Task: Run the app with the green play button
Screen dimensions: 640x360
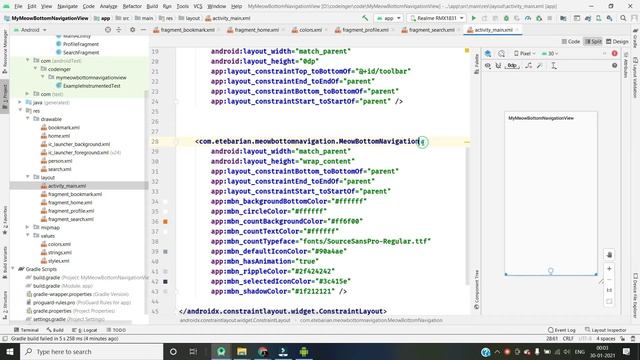Action: [x=473, y=18]
